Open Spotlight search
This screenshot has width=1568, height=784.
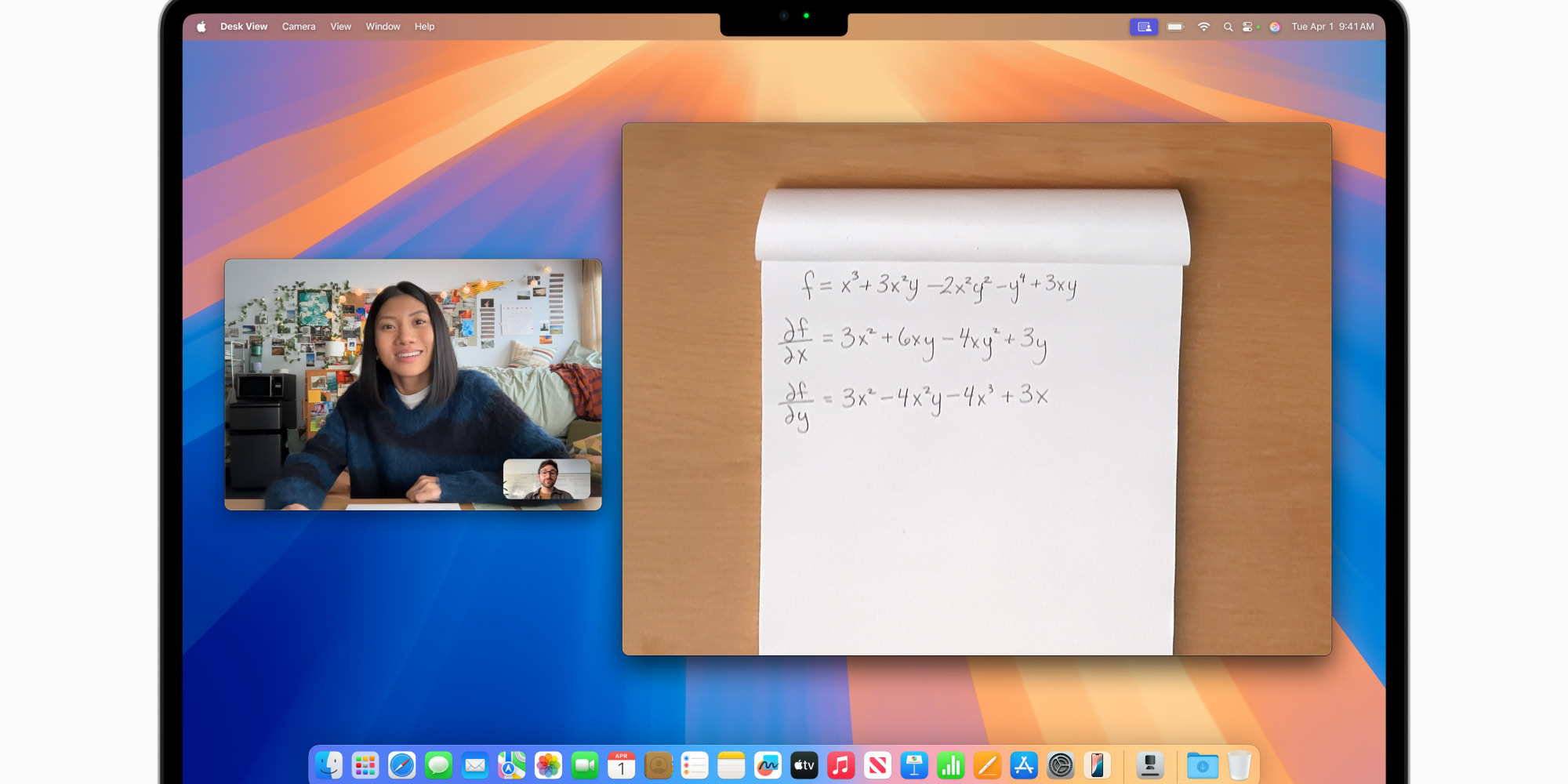1228,27
